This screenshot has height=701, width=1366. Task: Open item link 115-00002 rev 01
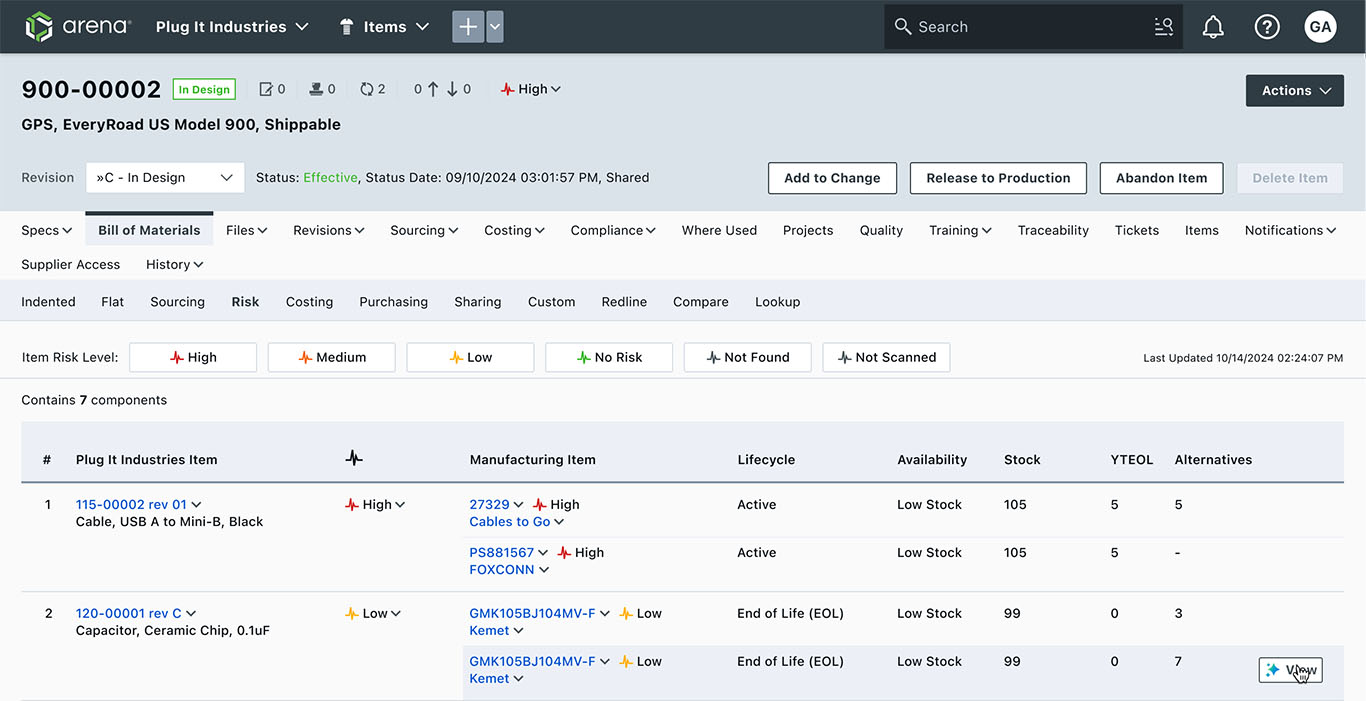tap(131, 505)
